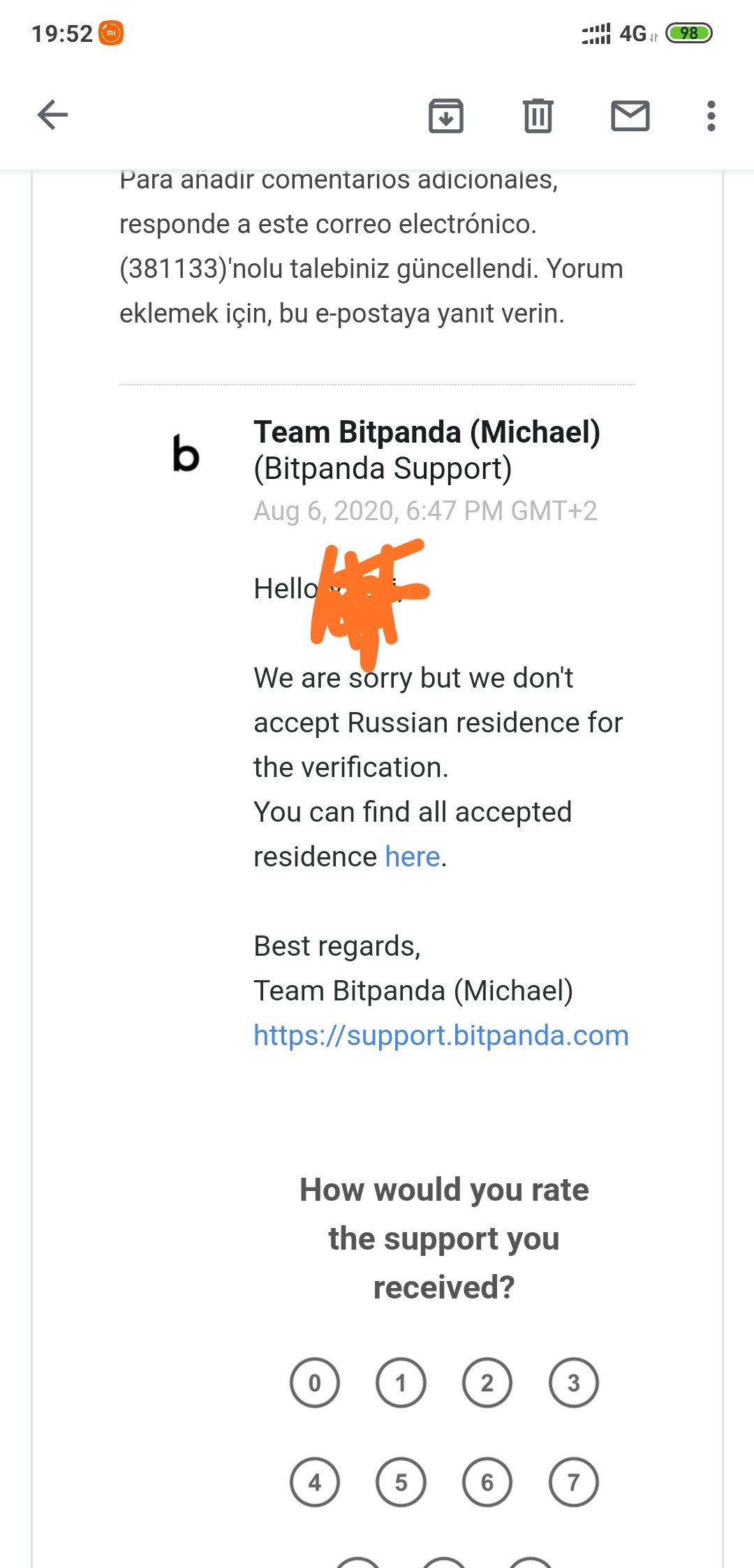Select rating 3 circle
The width and height of the screenshot is (754, 1568).
574,1382
